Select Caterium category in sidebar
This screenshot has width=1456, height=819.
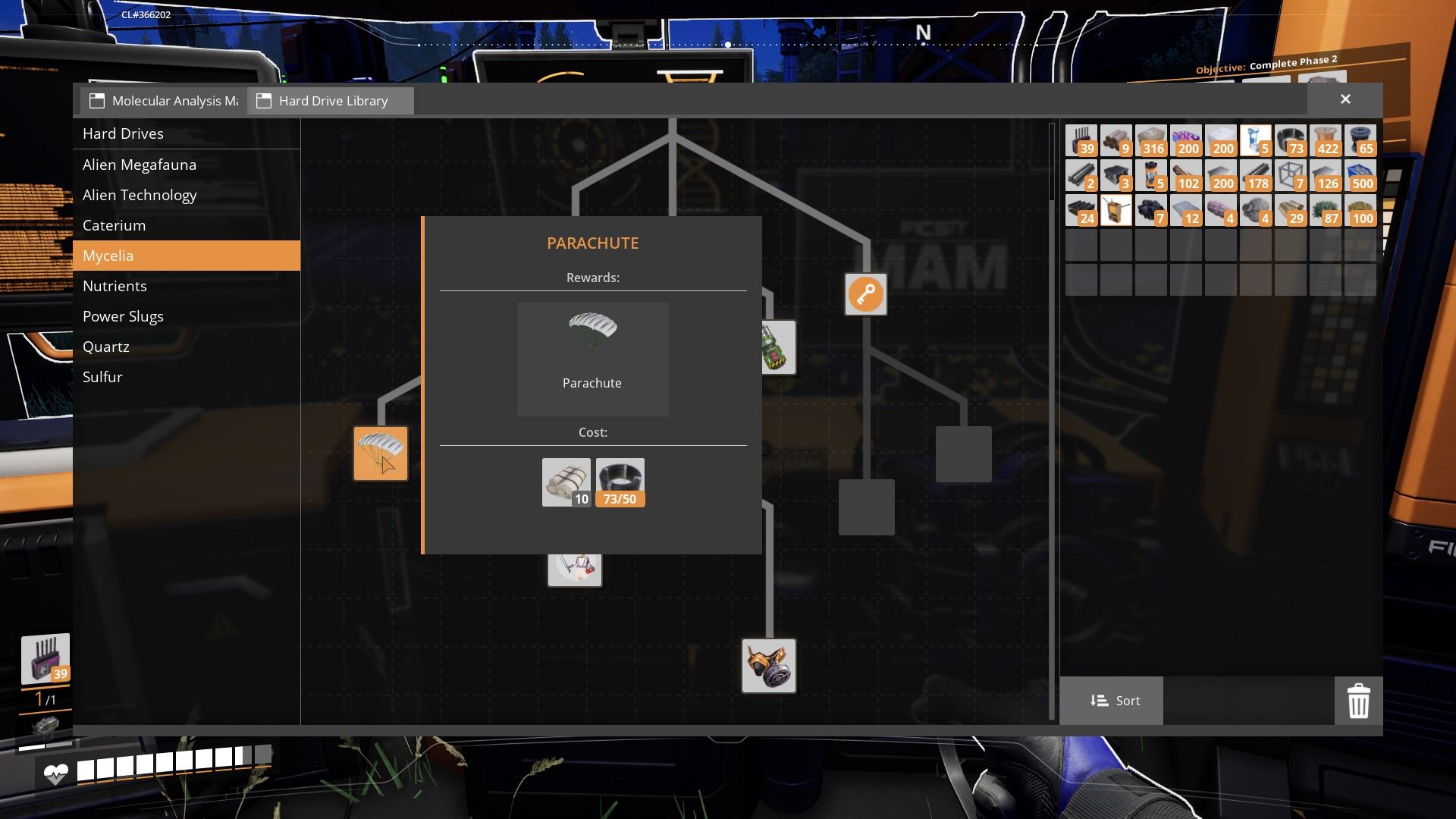(114, 225)
